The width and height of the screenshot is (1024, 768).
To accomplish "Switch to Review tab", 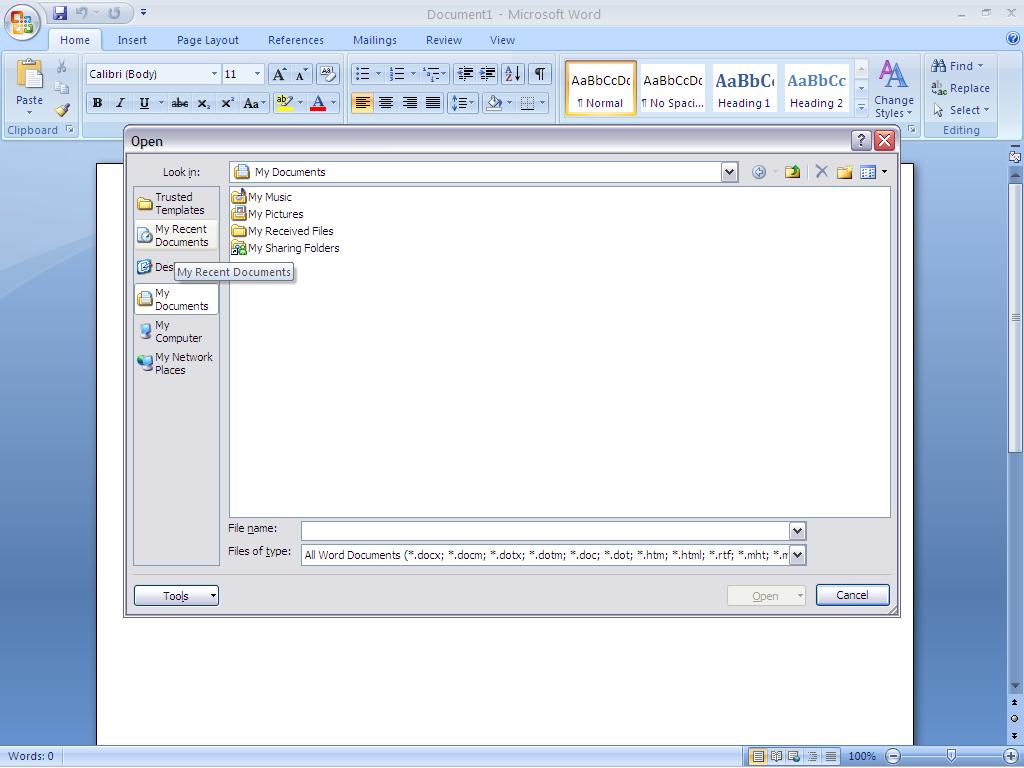I will point(444,40).
